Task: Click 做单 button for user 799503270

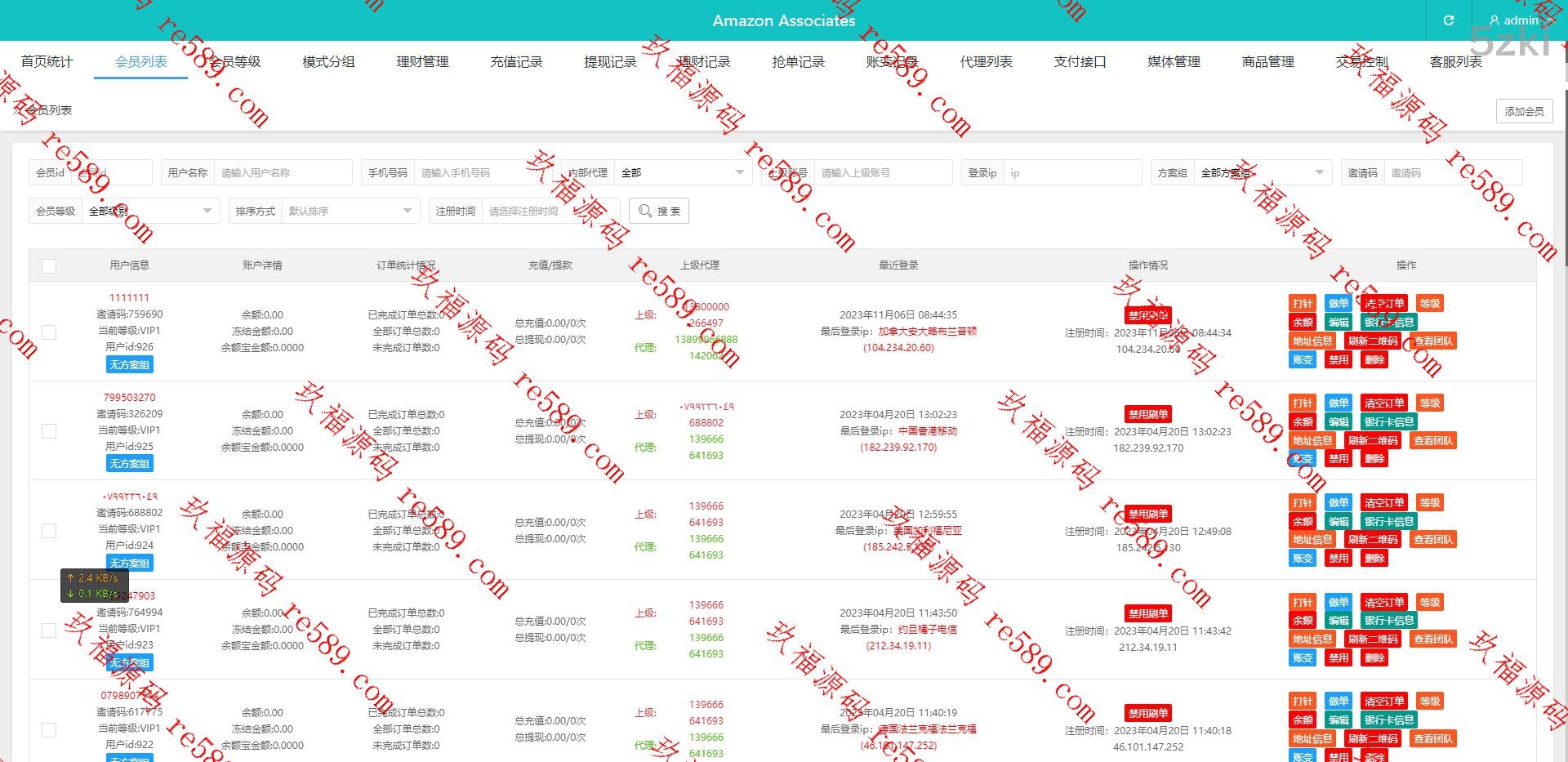Action: 1338,403
